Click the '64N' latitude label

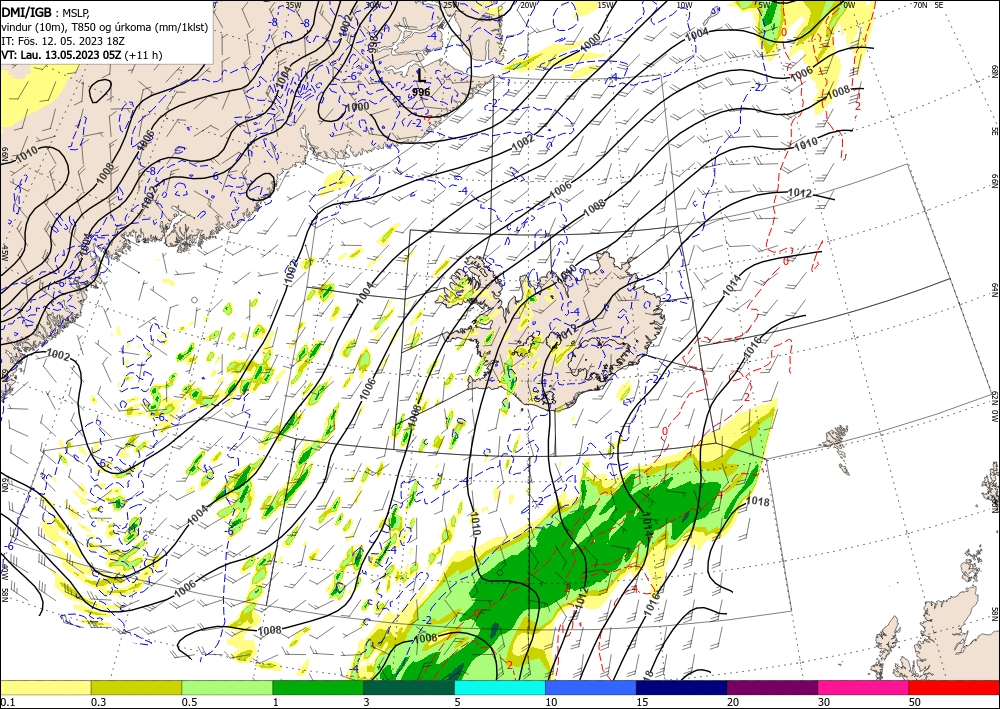pos(994,289)
